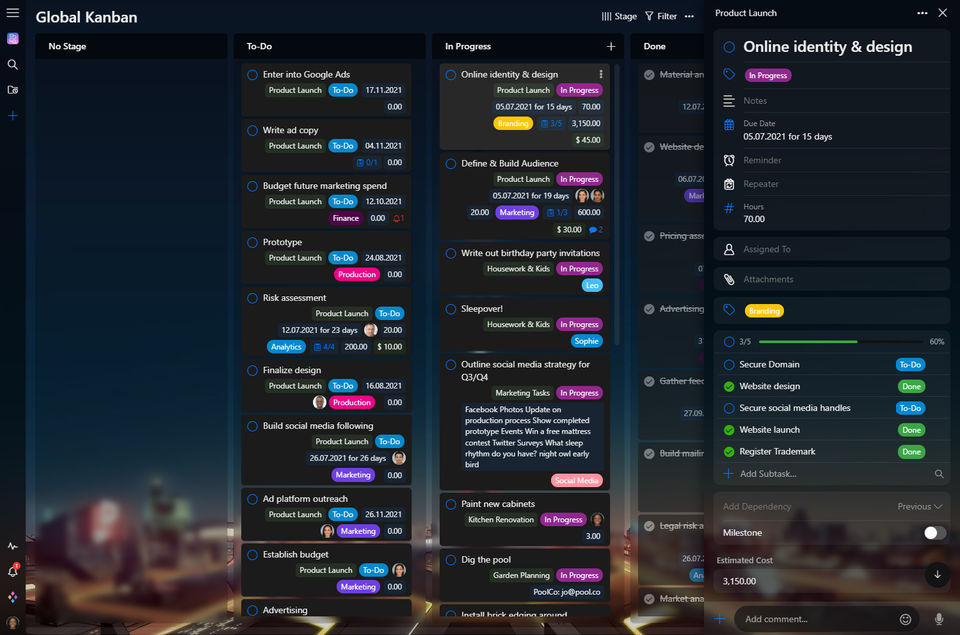960x635 pixels.
Task: Open the activity pulse icon in sidebar
Action: pyautogui.click(x=12, y=546)
